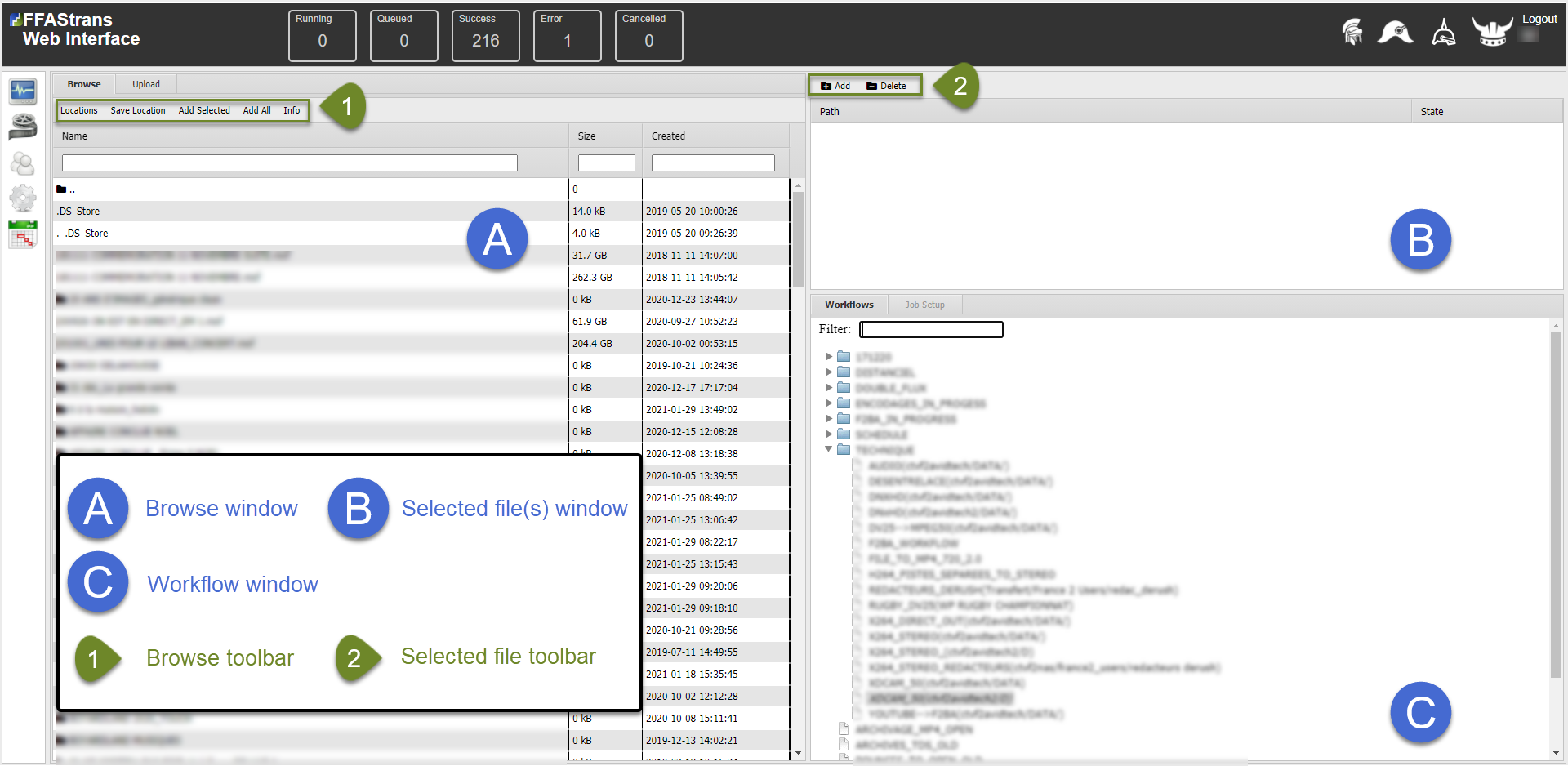Screen dimensions: 1568x766
Task: Click Add Selected in browse toolbar
Action: [204, 110]
